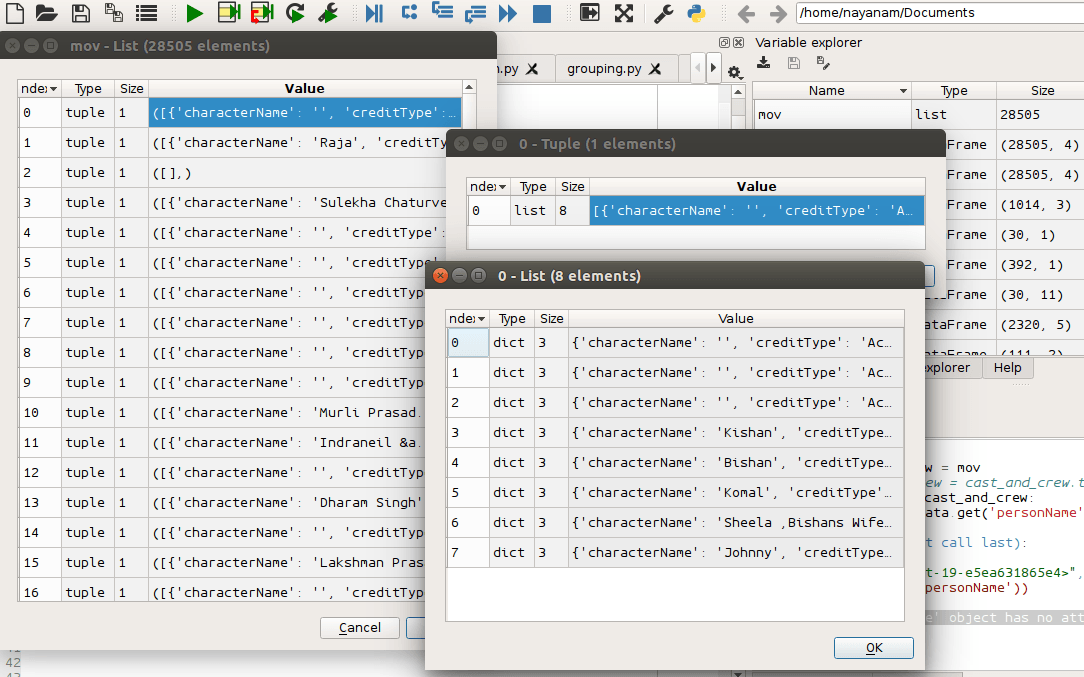
Task: Click the Name column sort arrow in Variable explorer
Action: [903, 91]
